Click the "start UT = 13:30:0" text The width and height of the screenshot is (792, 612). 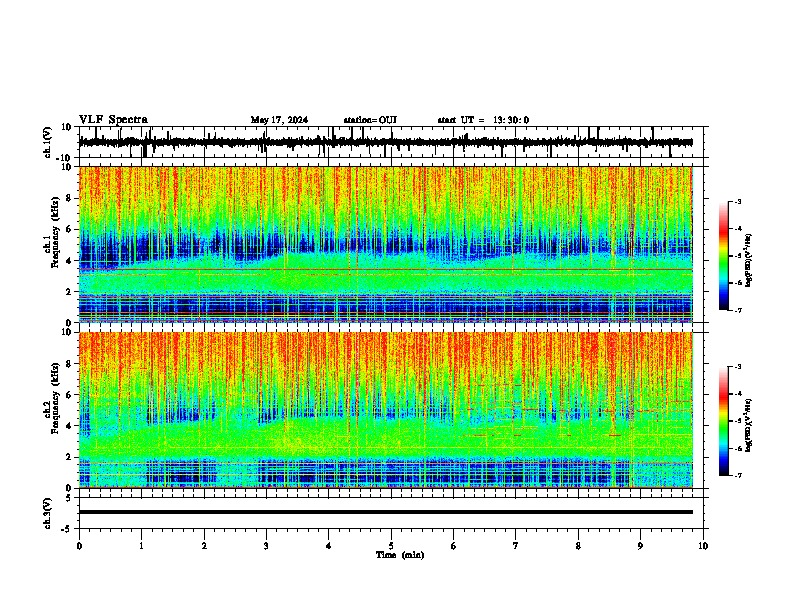click(483, 120)
